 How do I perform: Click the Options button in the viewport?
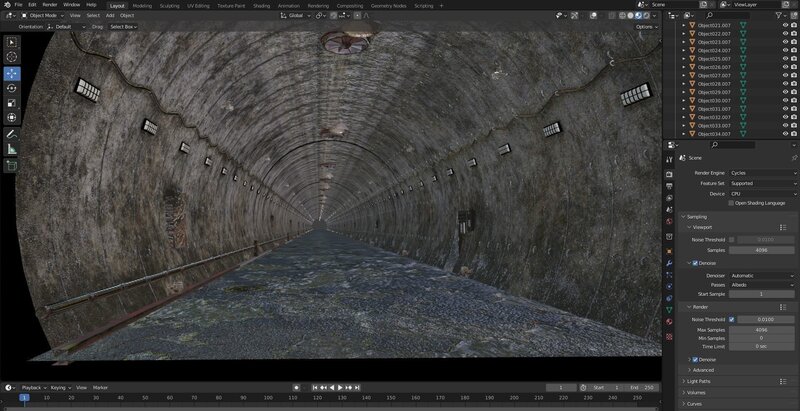[645, 27]
